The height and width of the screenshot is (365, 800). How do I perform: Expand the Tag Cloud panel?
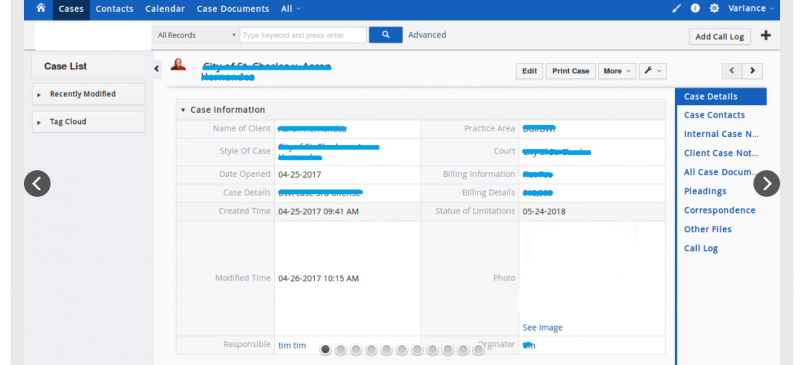pyautogui.click(x=88, y=121)
